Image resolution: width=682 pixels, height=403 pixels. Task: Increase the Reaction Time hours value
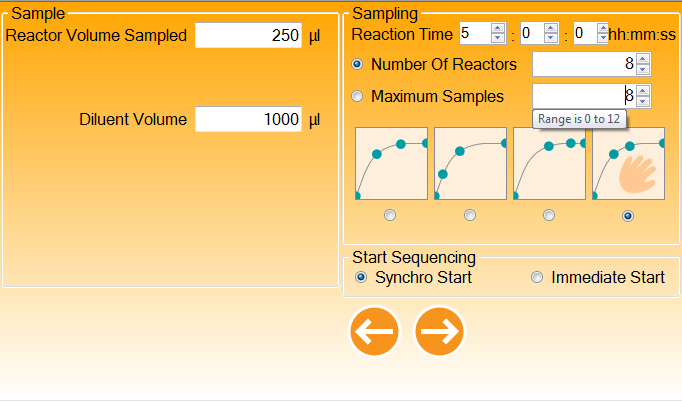[498, 28]
